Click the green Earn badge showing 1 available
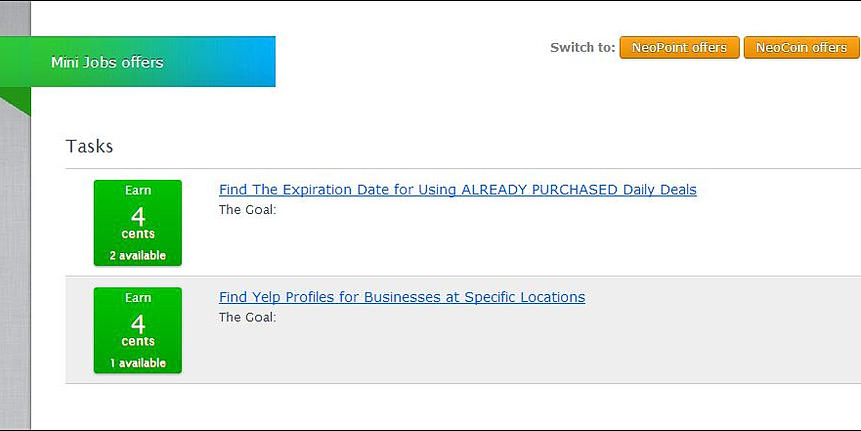 click(138, 330)
